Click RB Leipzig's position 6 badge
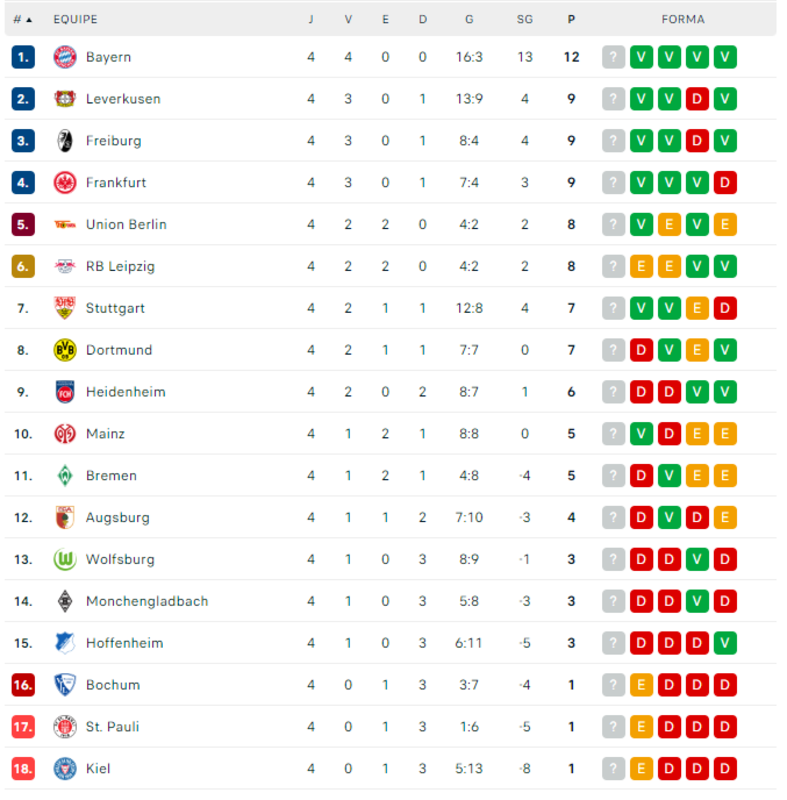The height and width of the screenshot is (800, 787). pyautogui.click(x=23, y=266)
